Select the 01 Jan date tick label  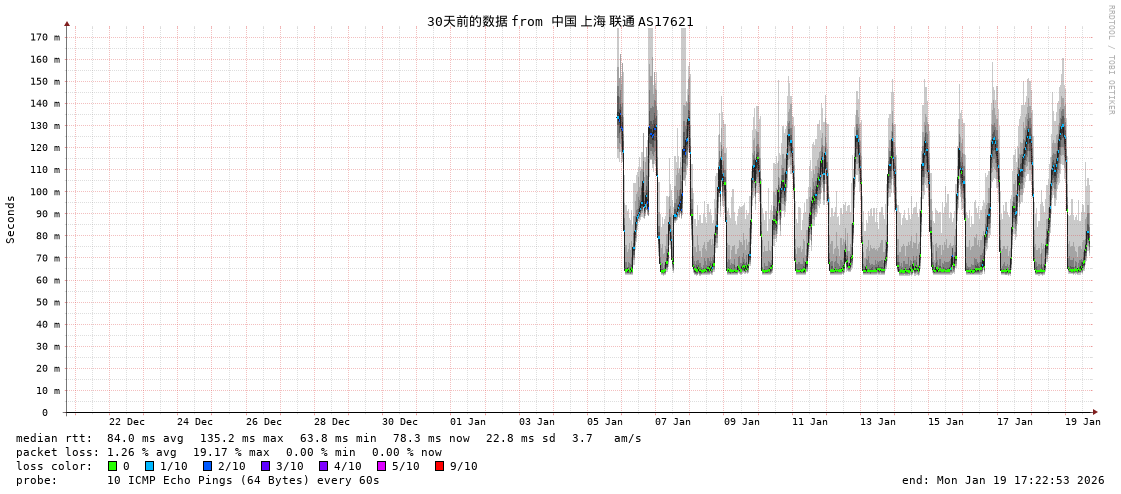467,422
